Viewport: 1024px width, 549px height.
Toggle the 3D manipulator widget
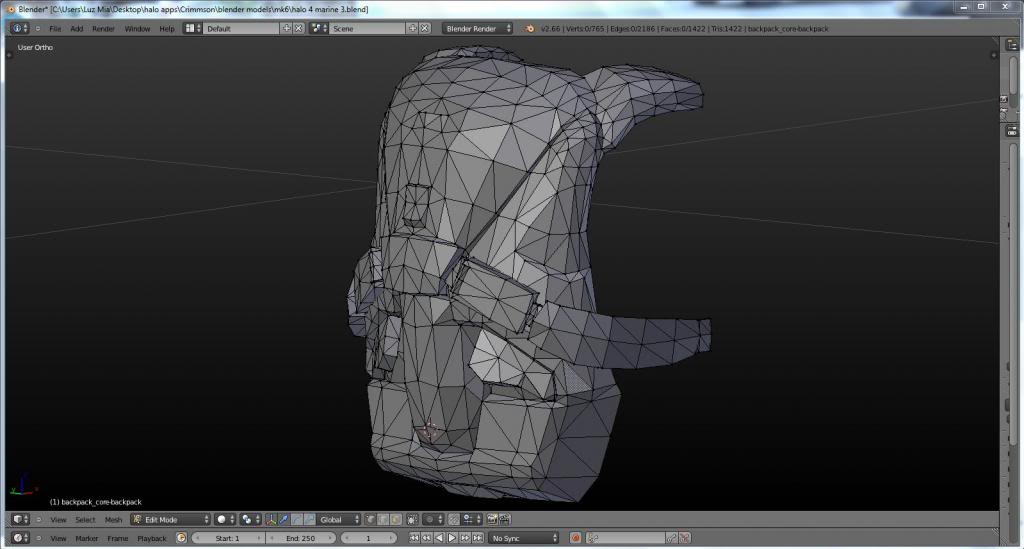[272, 520]
